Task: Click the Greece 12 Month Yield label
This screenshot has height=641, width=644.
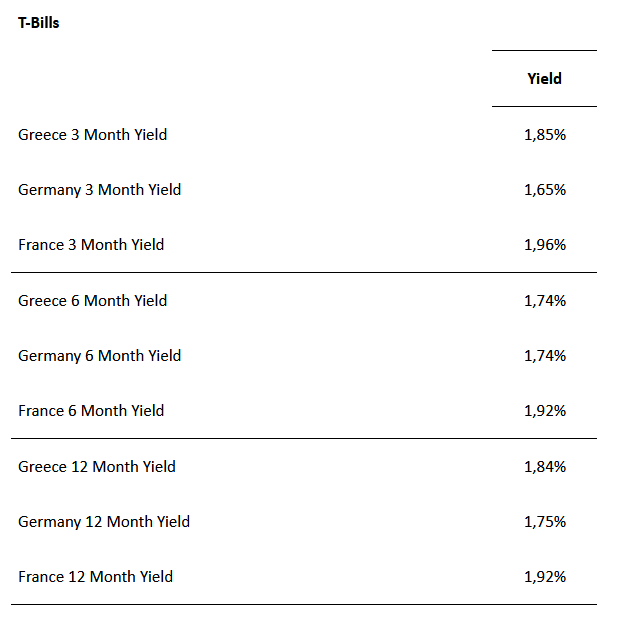Action: (96, 467)
